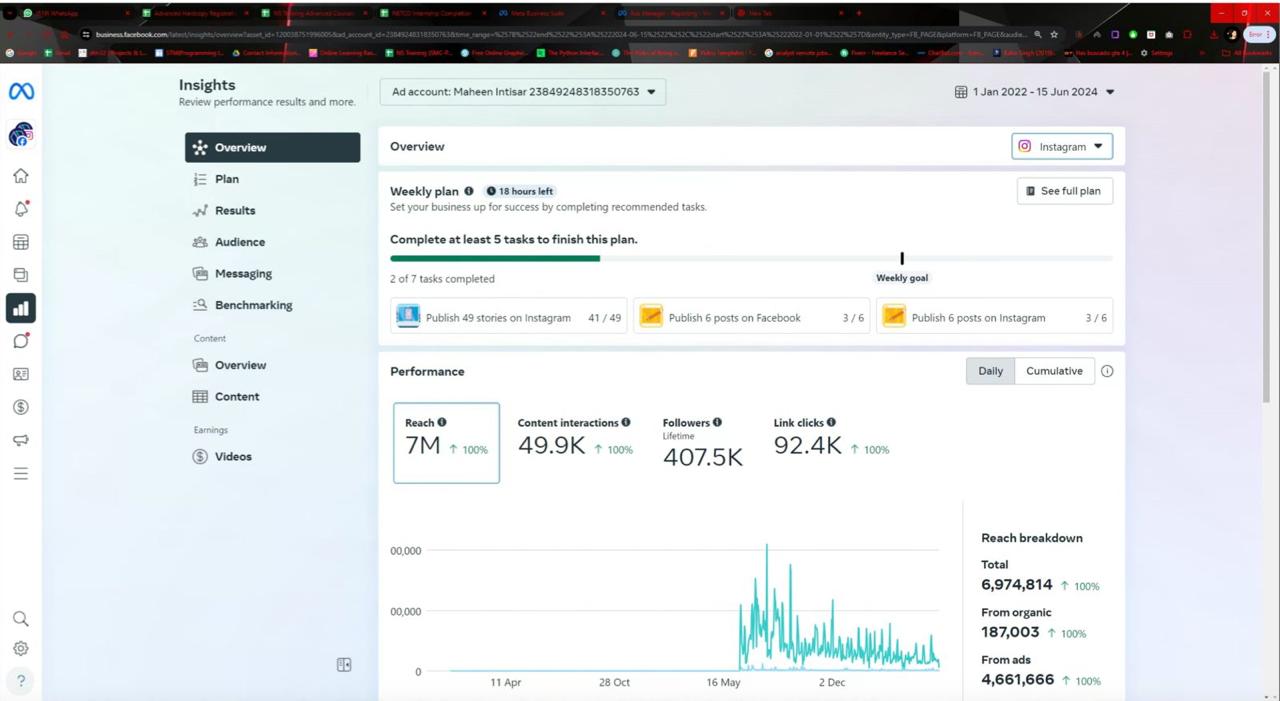Click the Search magnifier icon in sidebar
The image size is (1280, 701).
coord(20,619)
